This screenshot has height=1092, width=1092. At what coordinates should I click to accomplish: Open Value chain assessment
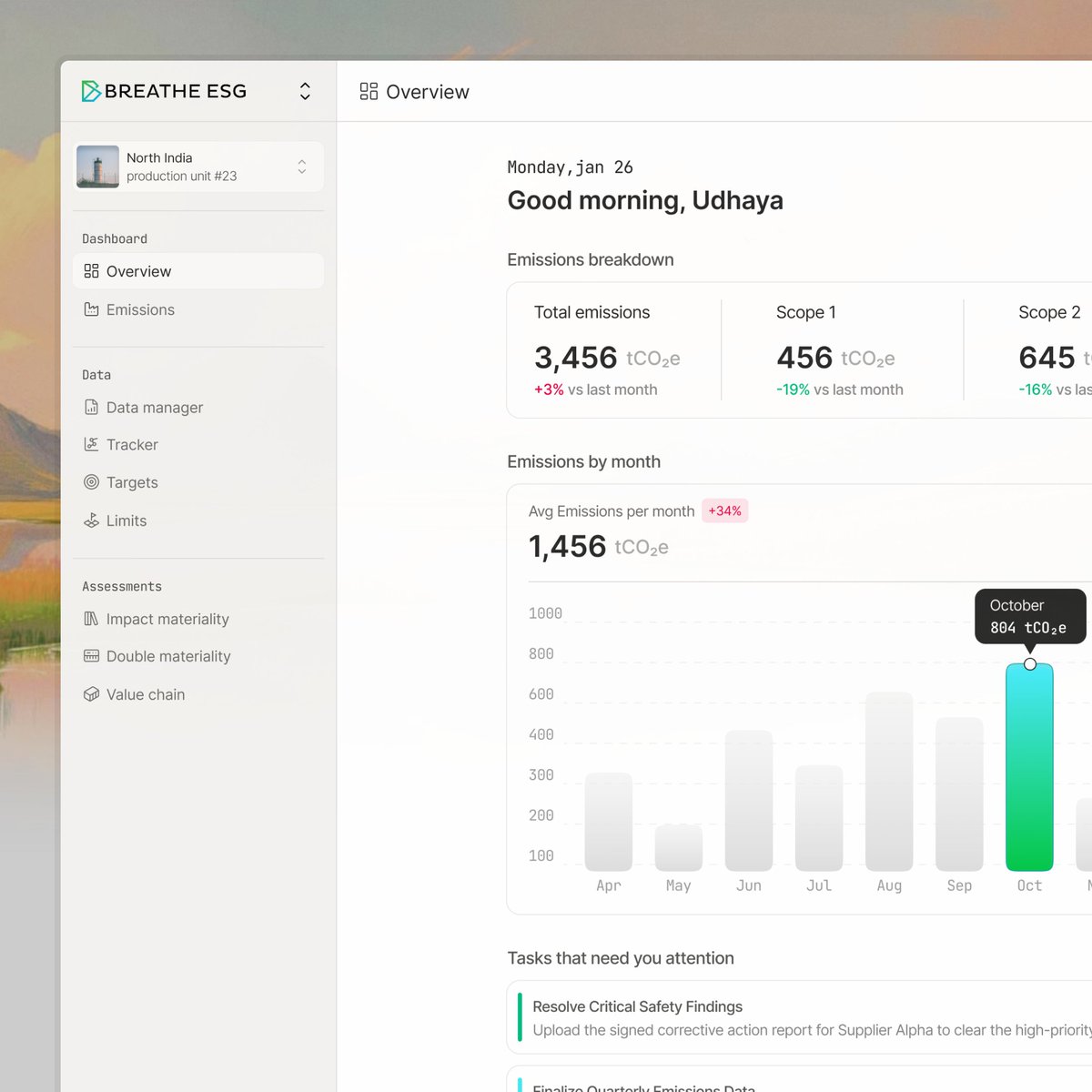click(x=198, y=694)
